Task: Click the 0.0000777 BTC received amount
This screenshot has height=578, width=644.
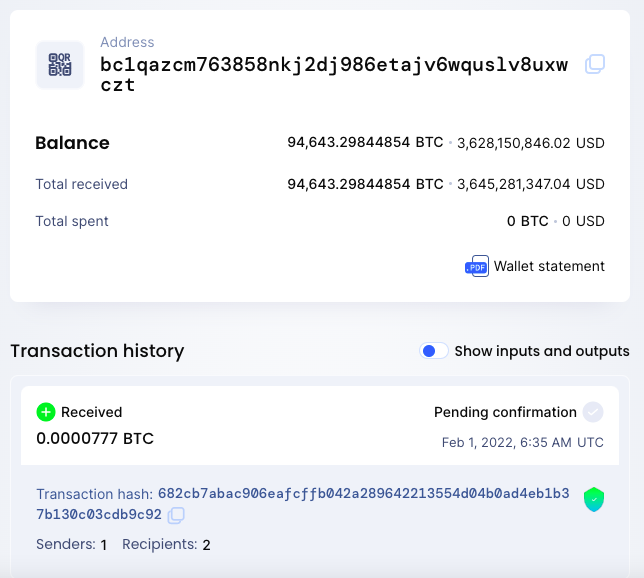Action: tap(95, 439)
